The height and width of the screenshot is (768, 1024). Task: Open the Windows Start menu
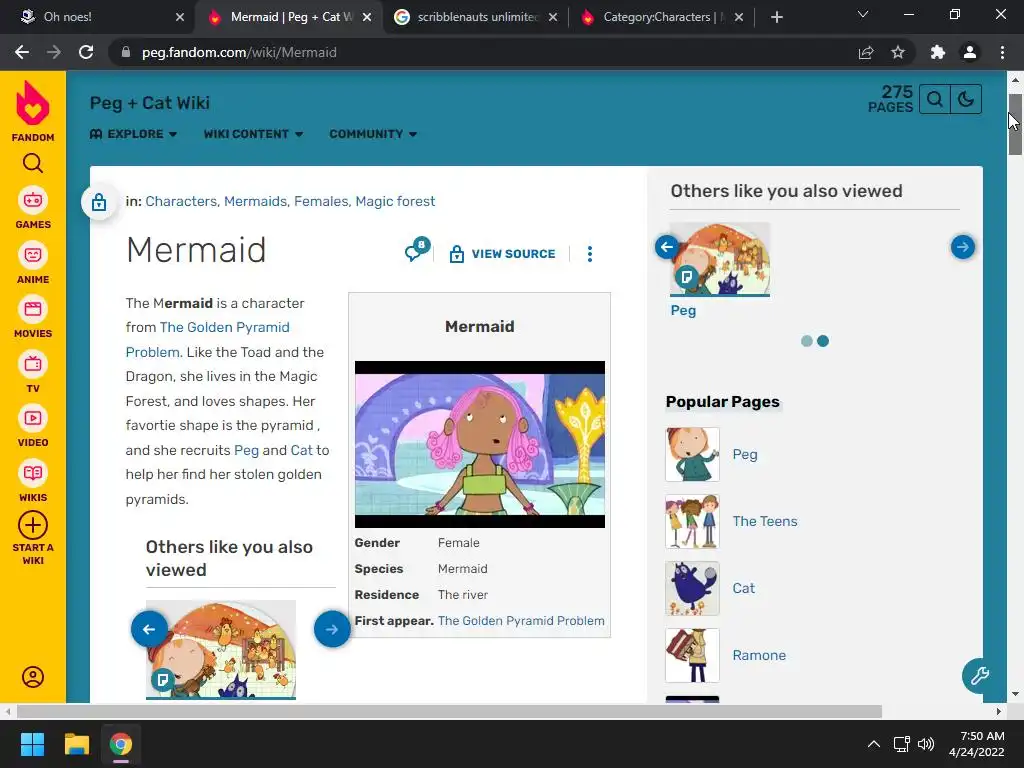pos(32,744)
